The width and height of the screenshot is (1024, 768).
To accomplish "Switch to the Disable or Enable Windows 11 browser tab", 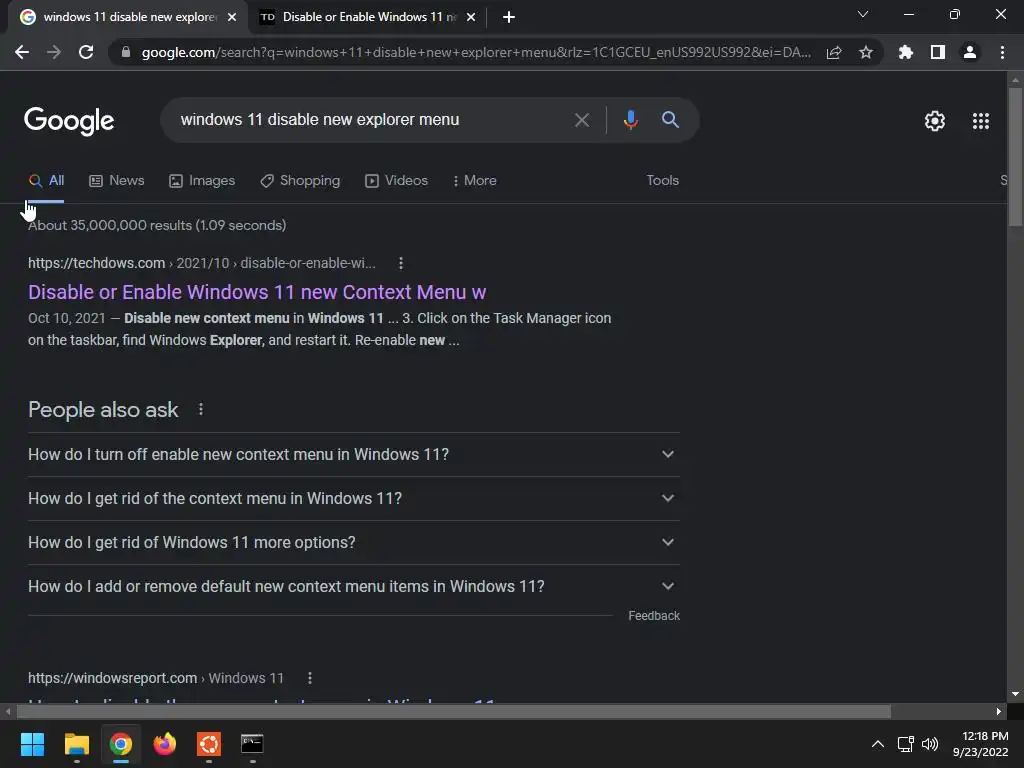I will click(x=367, y=17).
